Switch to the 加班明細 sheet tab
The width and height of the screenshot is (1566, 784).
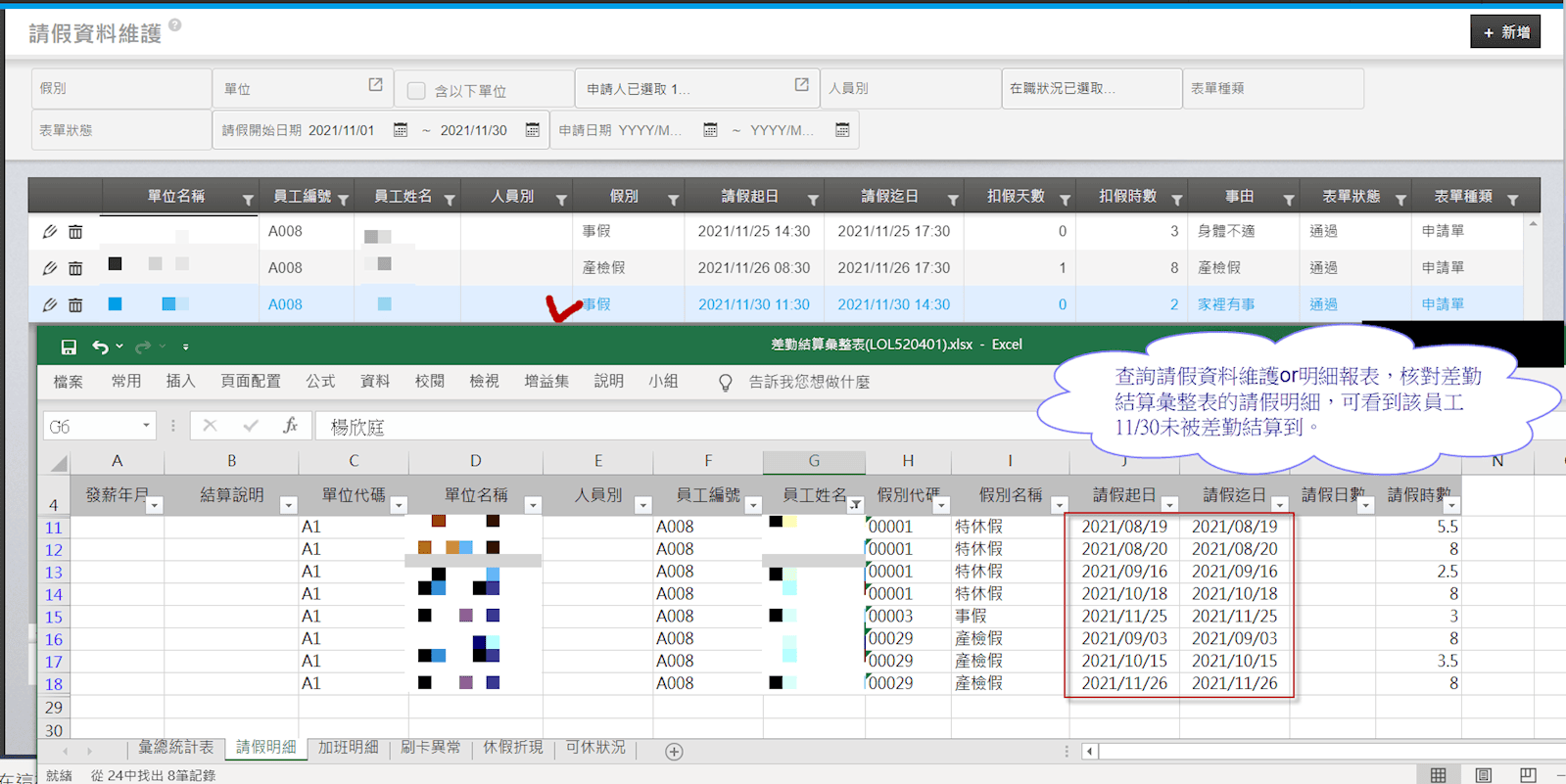[348, 748]
